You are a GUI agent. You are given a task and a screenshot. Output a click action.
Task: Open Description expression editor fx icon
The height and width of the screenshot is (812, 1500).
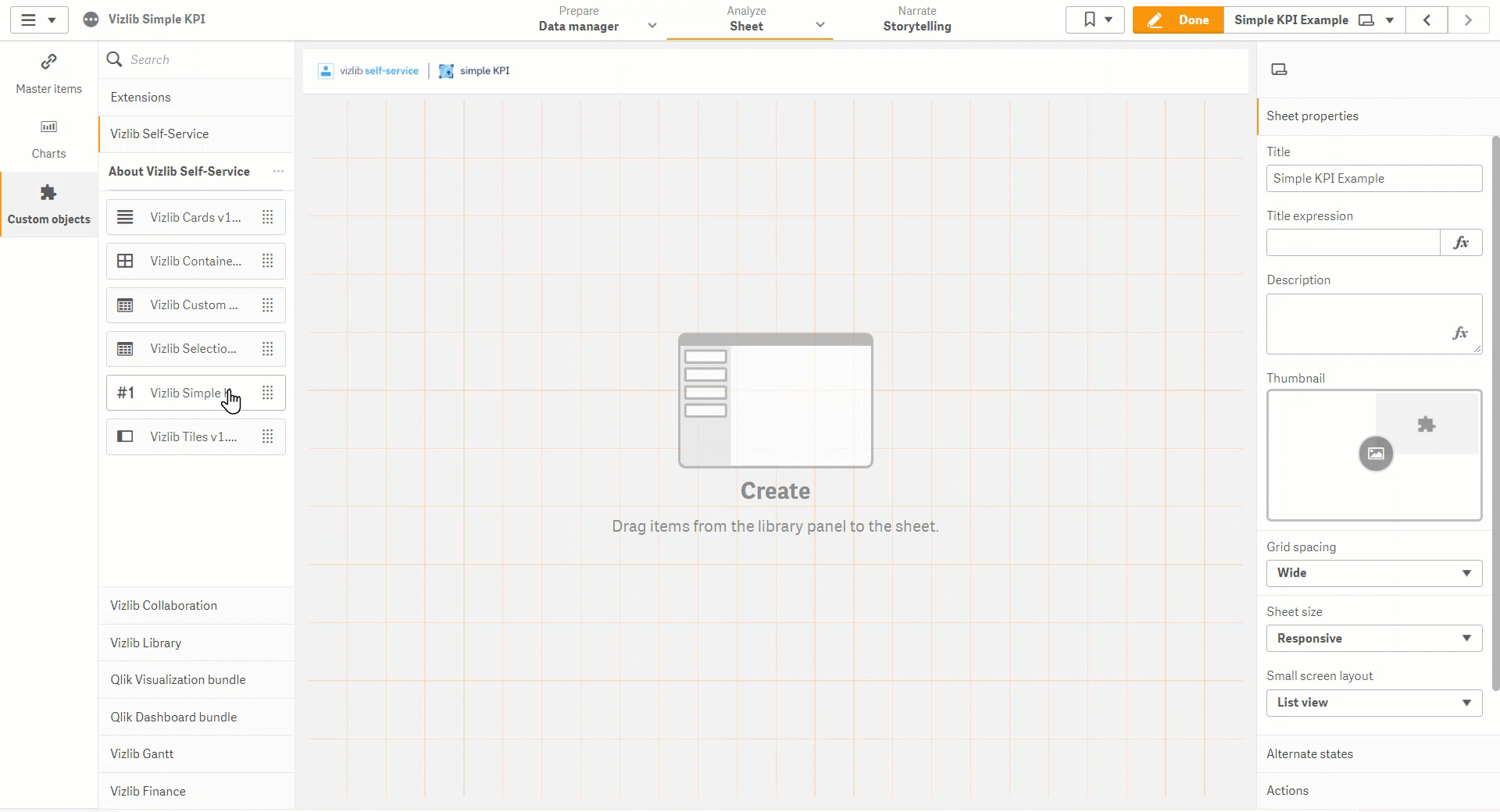coord(1459,333)
